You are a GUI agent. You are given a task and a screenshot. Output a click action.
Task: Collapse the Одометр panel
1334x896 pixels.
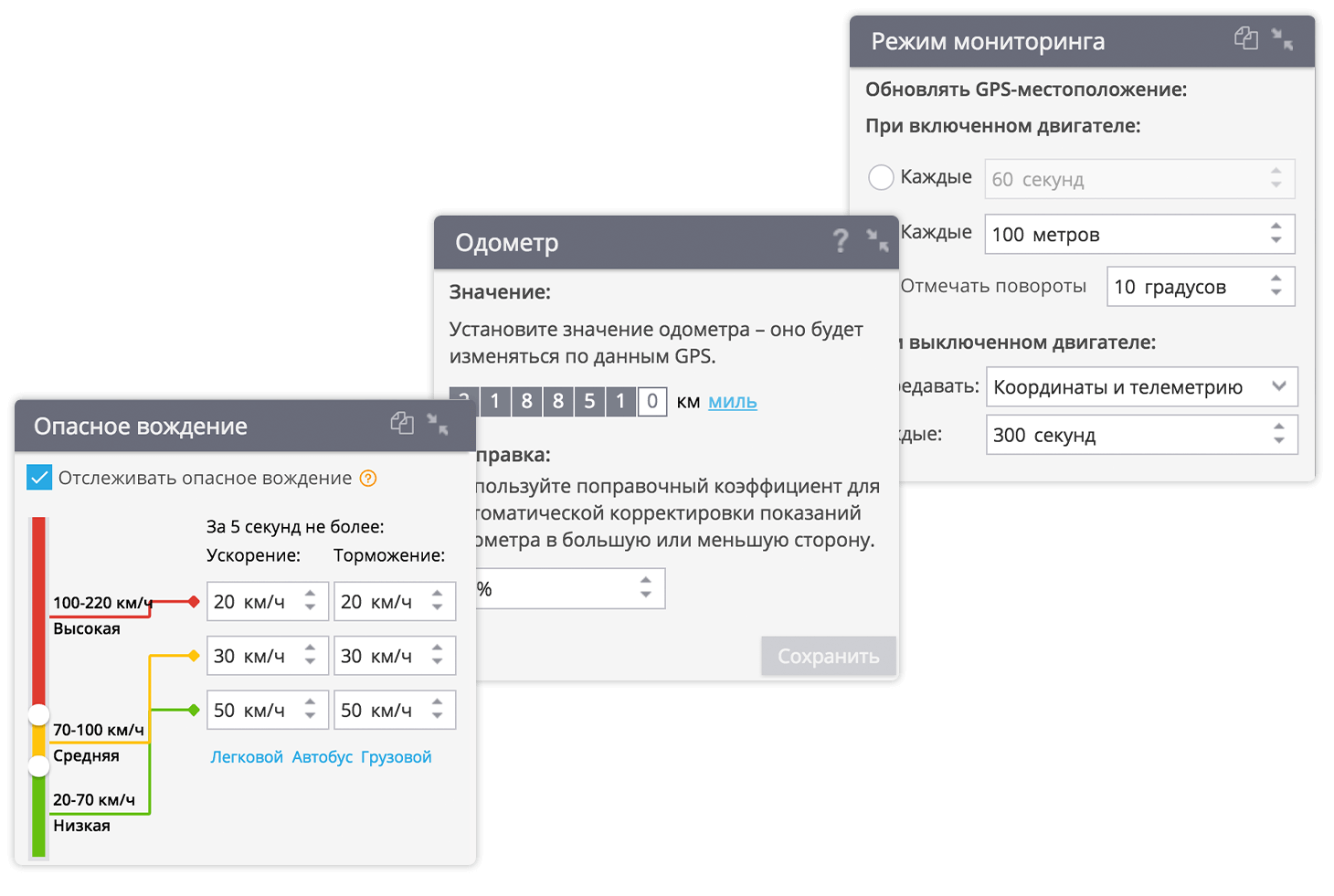[x=877, y=241]
